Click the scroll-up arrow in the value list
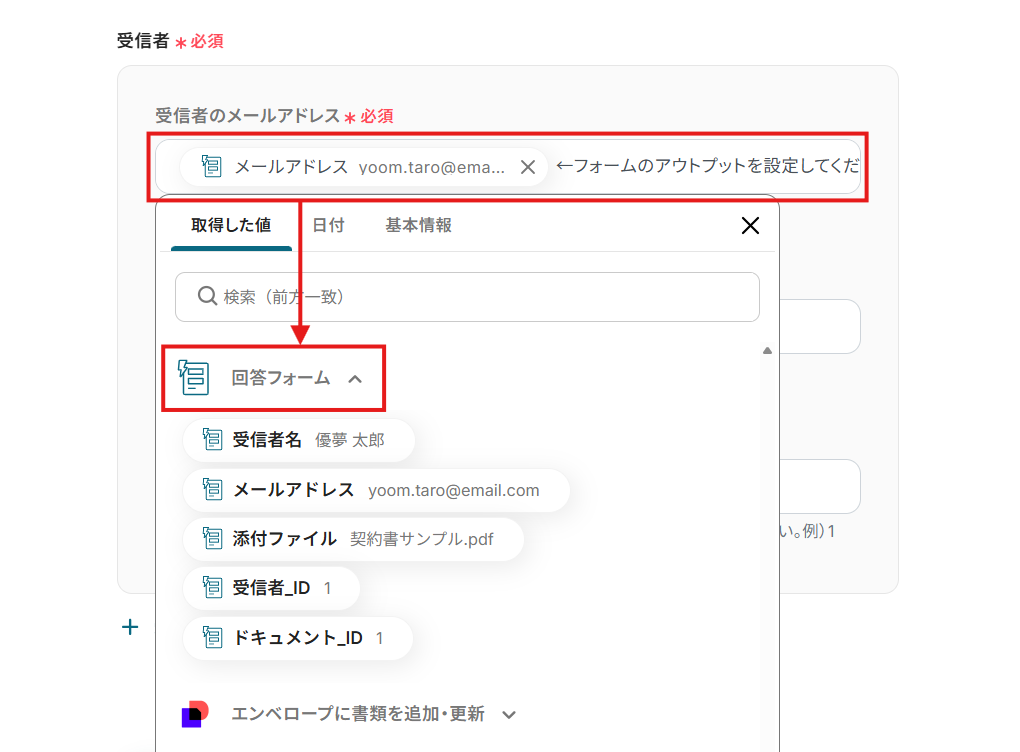 [x=767, y=351]
